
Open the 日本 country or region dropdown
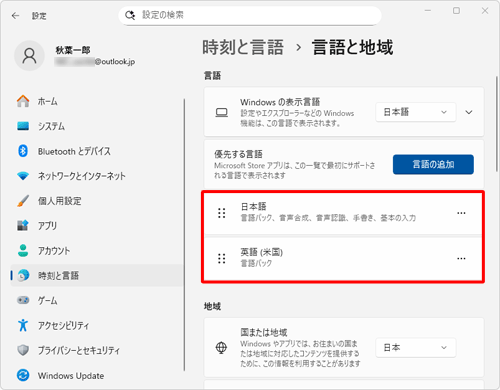coord(415,348)
